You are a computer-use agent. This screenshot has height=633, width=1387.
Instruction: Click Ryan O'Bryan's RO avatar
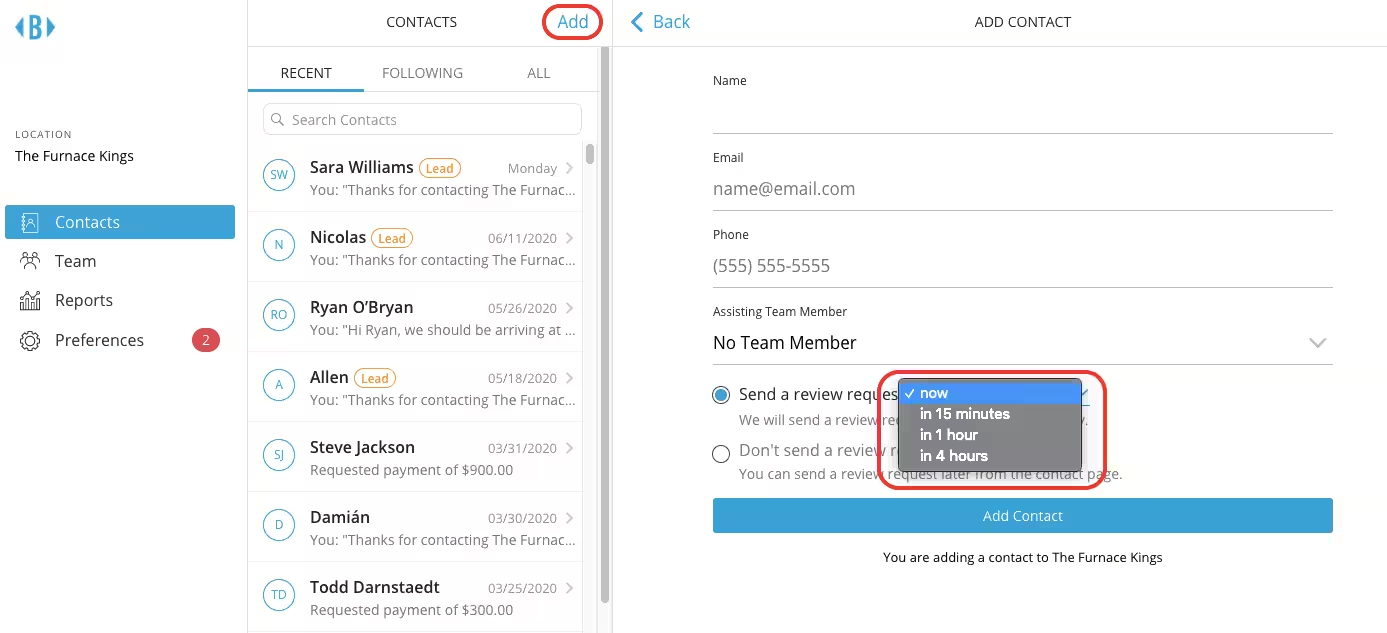click(279, 315)
